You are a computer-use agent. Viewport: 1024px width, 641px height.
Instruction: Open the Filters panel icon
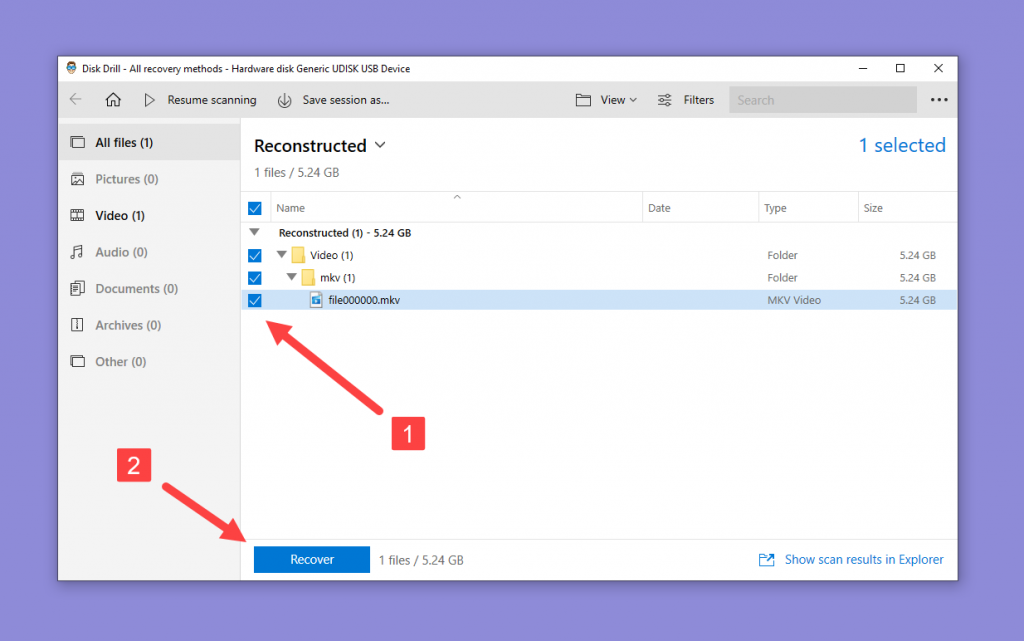tap(663, 100)
